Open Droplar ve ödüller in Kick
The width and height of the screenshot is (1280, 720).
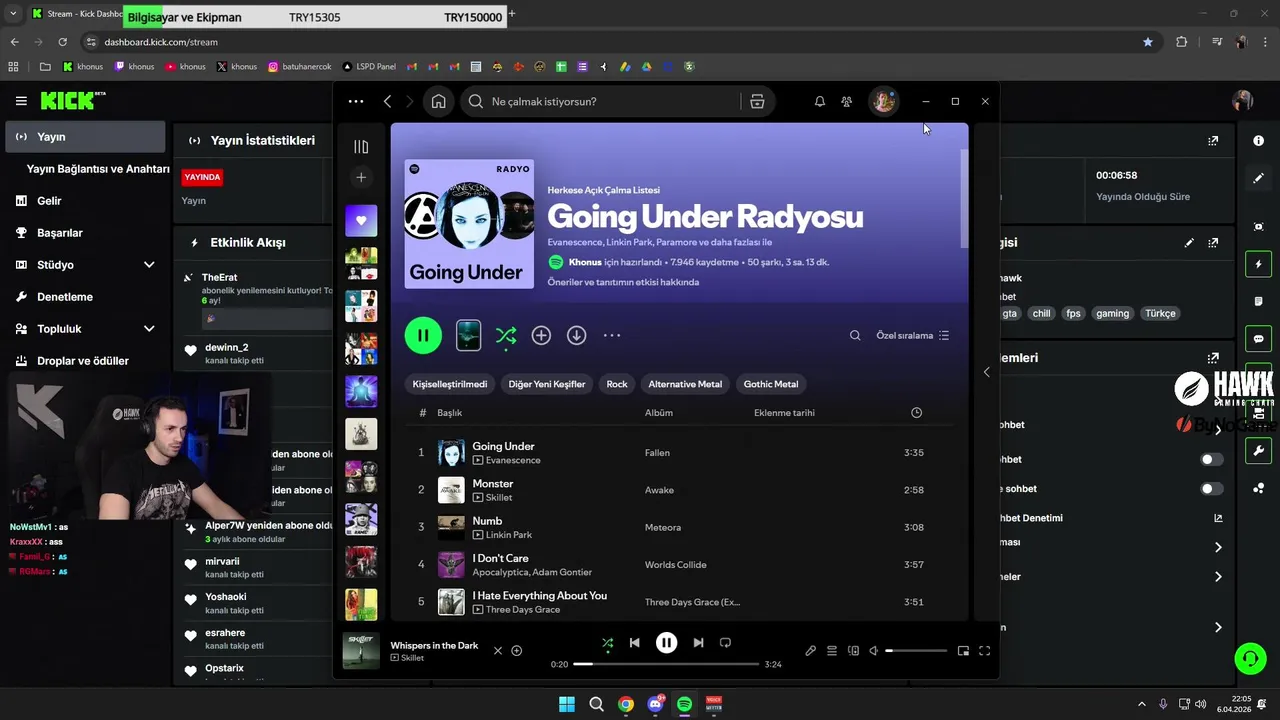(x=85, y=361)
